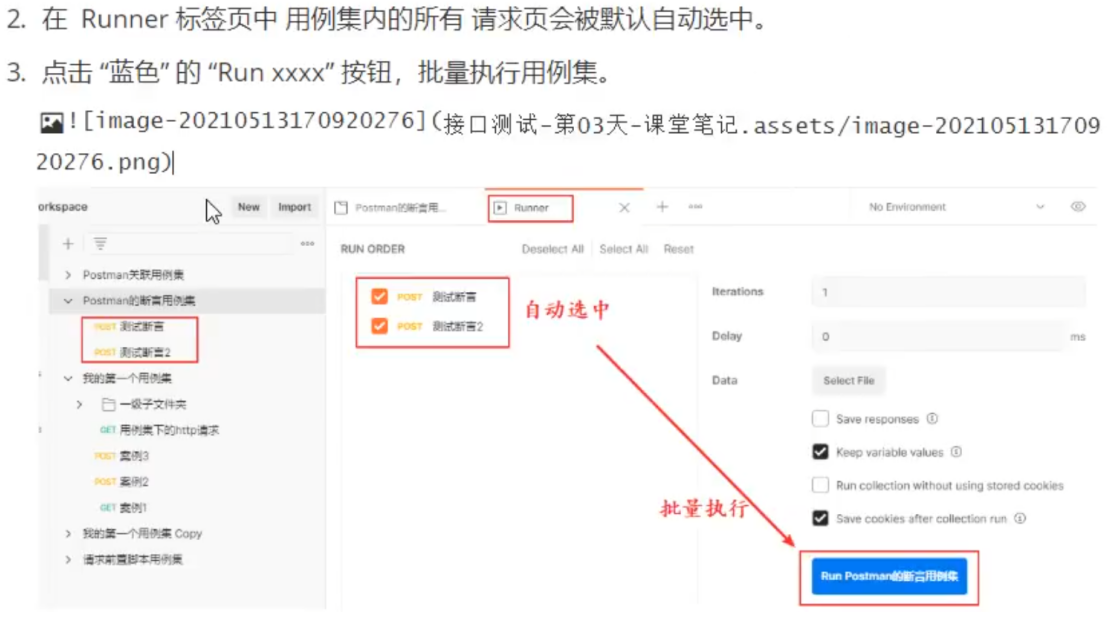This screenshot has height=641, width=1112.
Task: Disable the Keep variable values checkbox
Action: pyautogui.click(x=821, y=452)
